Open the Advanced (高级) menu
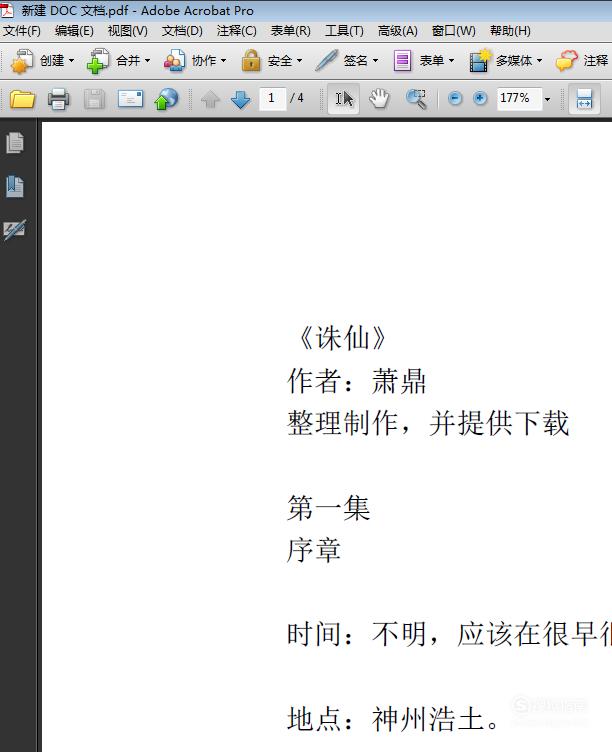The width and height of the screenshot is (612, 752). point(397,31)
